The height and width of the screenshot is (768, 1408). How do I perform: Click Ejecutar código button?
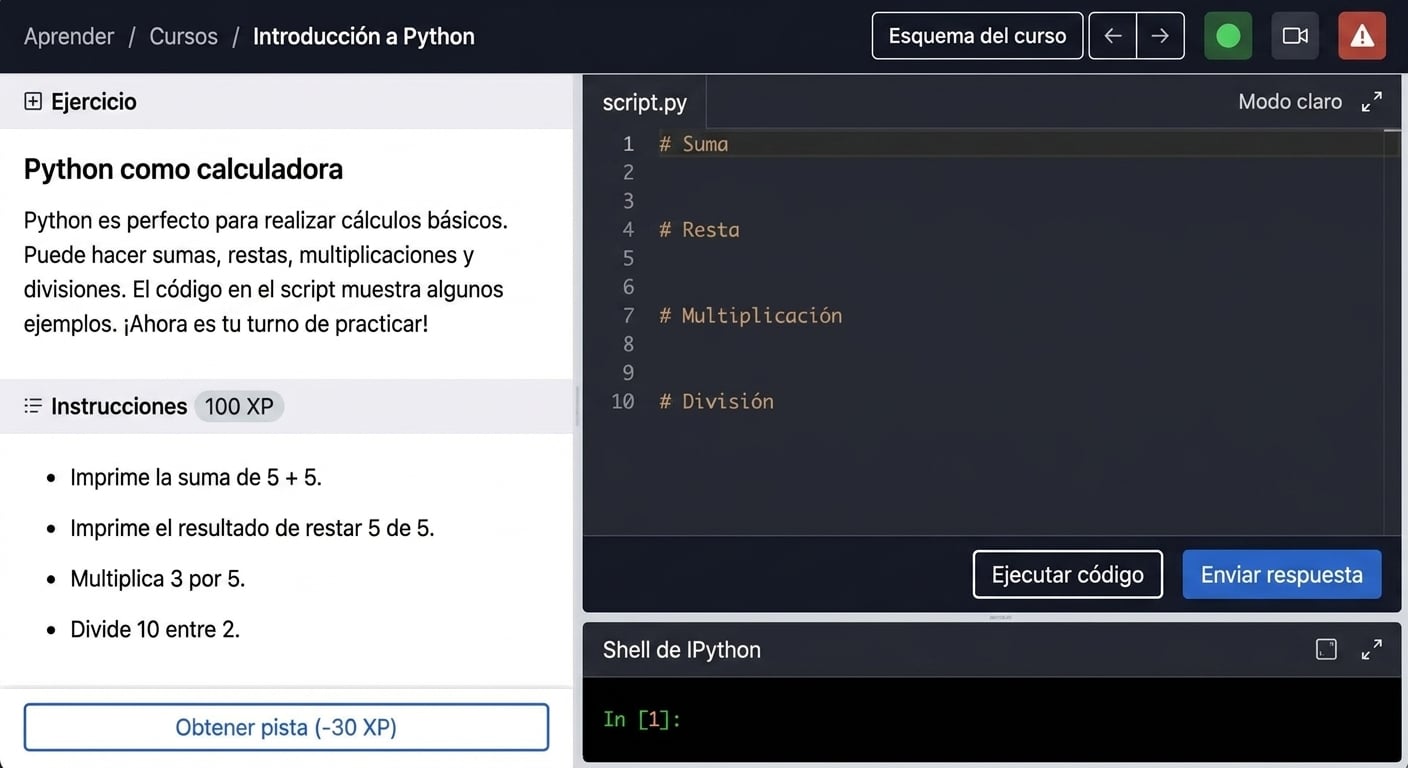(1067, 575)
